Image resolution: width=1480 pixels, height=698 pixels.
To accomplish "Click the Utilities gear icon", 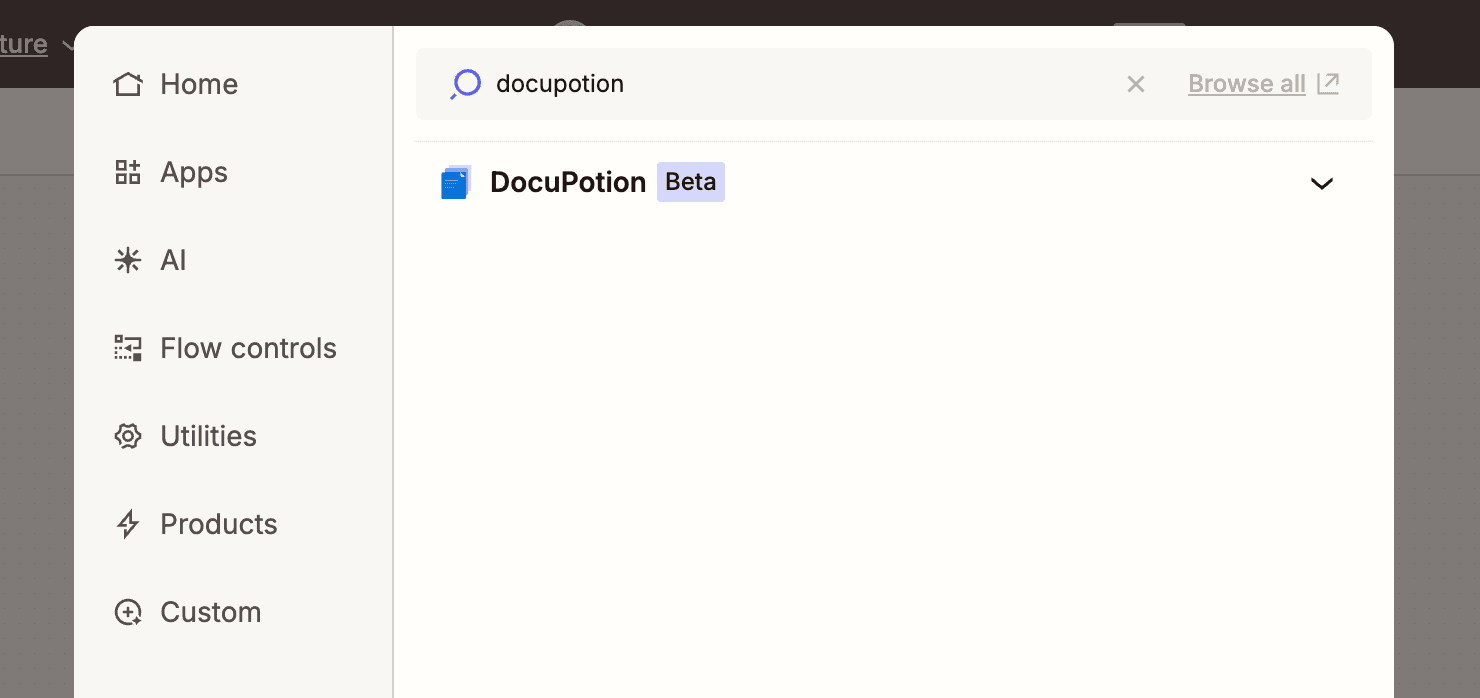I will point(128,436).
